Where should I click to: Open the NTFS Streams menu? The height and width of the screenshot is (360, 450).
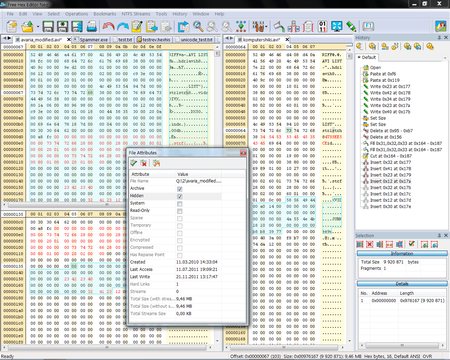pyautogui.click(x=136, y=14)
